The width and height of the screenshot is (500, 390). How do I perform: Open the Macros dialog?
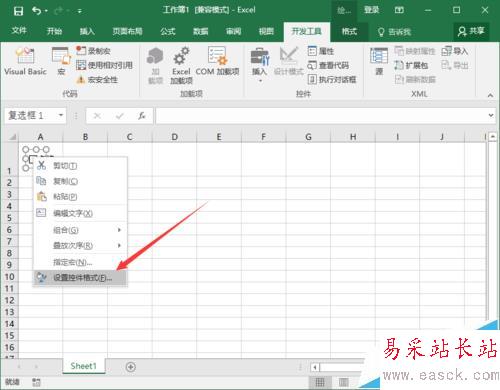pos(61,61)
